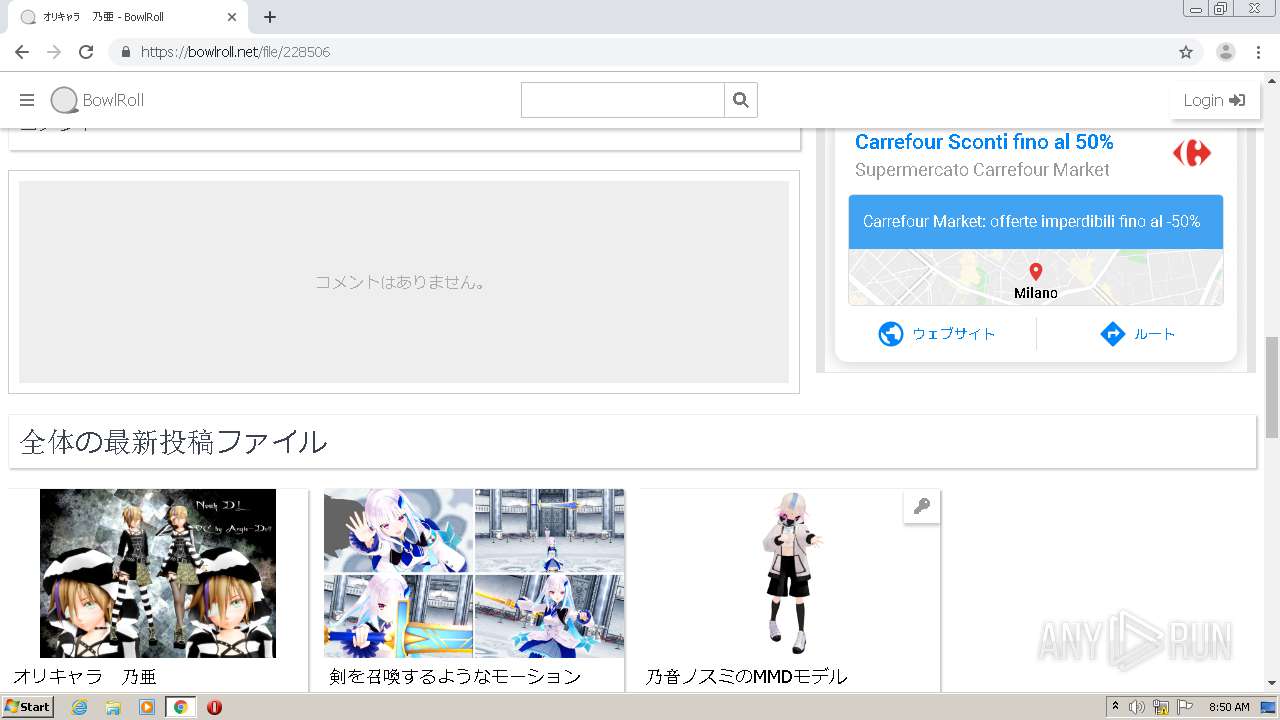Viewport: 1280px width, 720px height.
Task: Open 乃音ノスミ MMD model thumbnail
Action: pos(790,573)
